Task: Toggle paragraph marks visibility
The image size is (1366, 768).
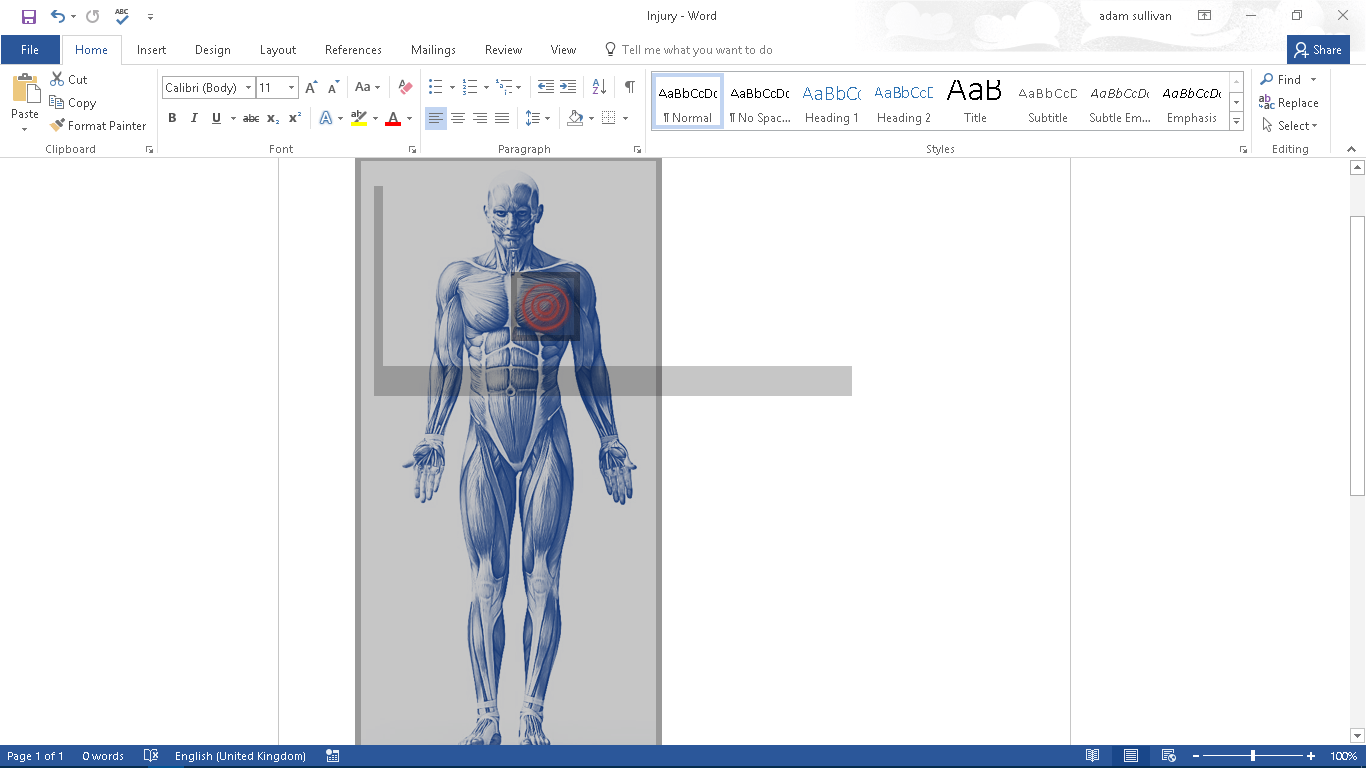Action: coord(629,87)
